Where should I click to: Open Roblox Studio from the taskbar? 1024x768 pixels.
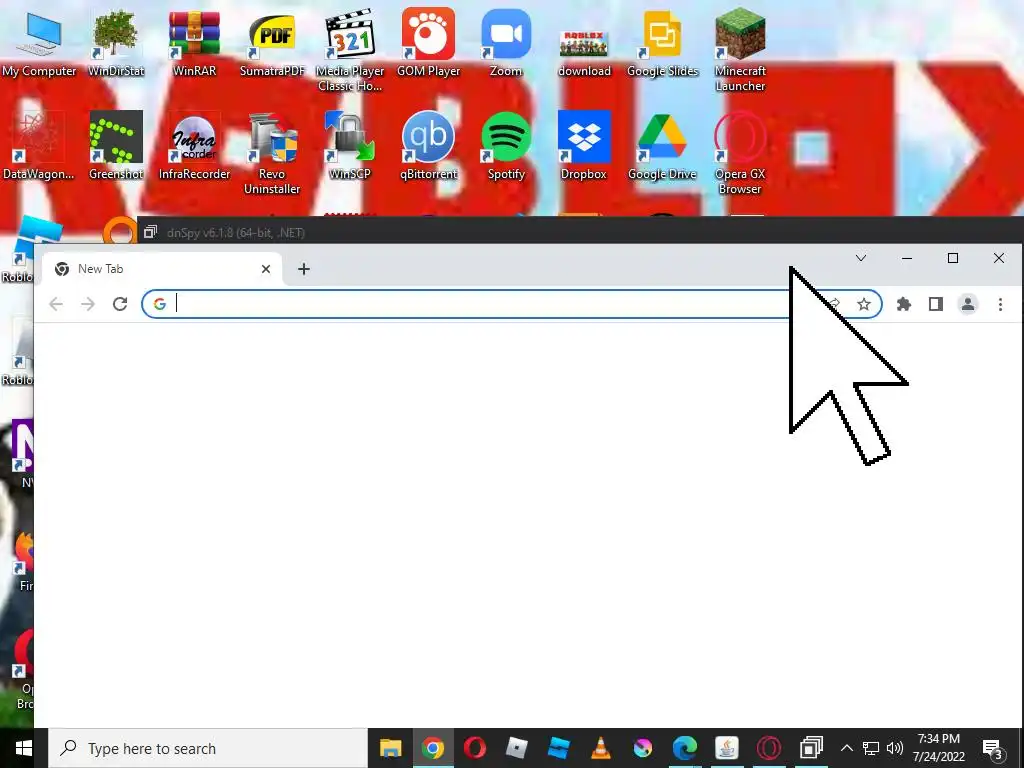[558, 748]
